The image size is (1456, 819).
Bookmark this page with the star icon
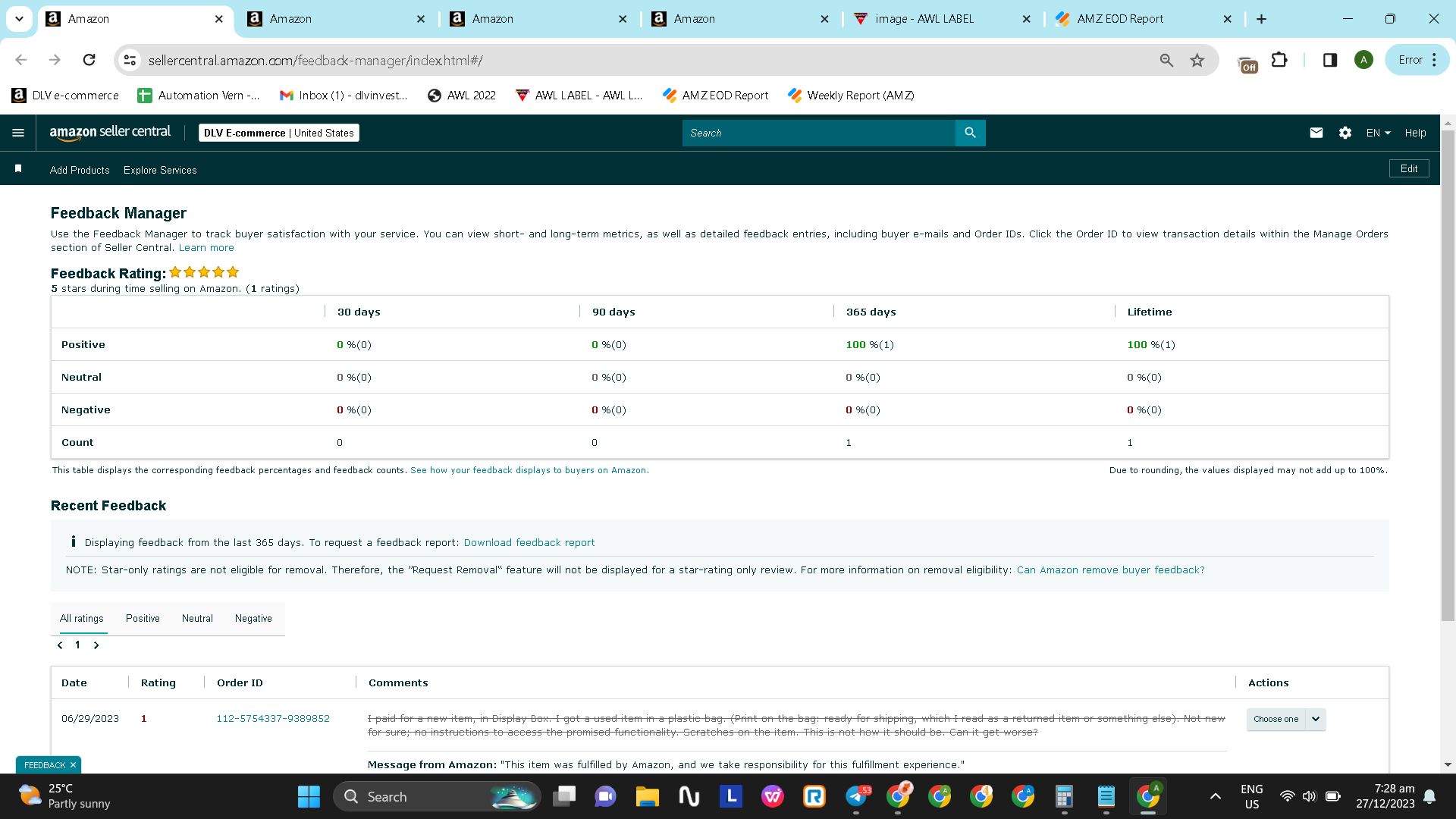(1197, 60)
